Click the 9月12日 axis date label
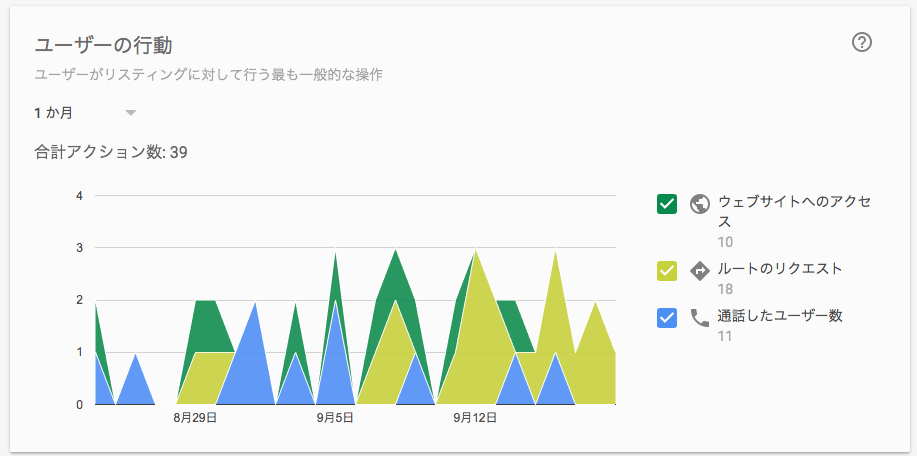The width and height of the screenshot is (917, 456). (x=475, y=418)
